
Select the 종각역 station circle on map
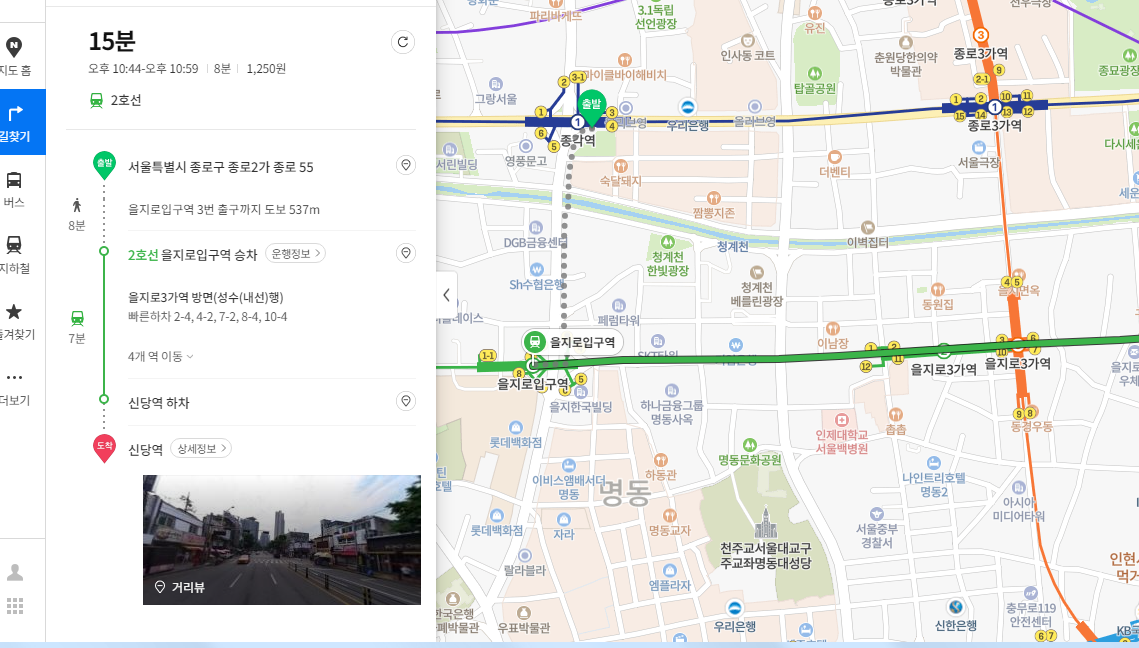[577, 122]
